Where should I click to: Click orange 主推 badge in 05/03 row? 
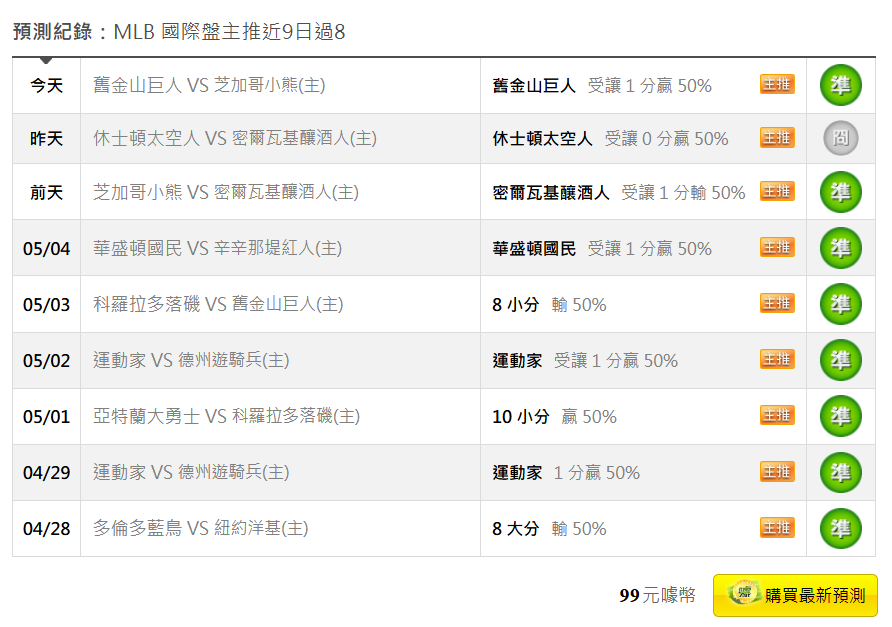coord(777,303)
